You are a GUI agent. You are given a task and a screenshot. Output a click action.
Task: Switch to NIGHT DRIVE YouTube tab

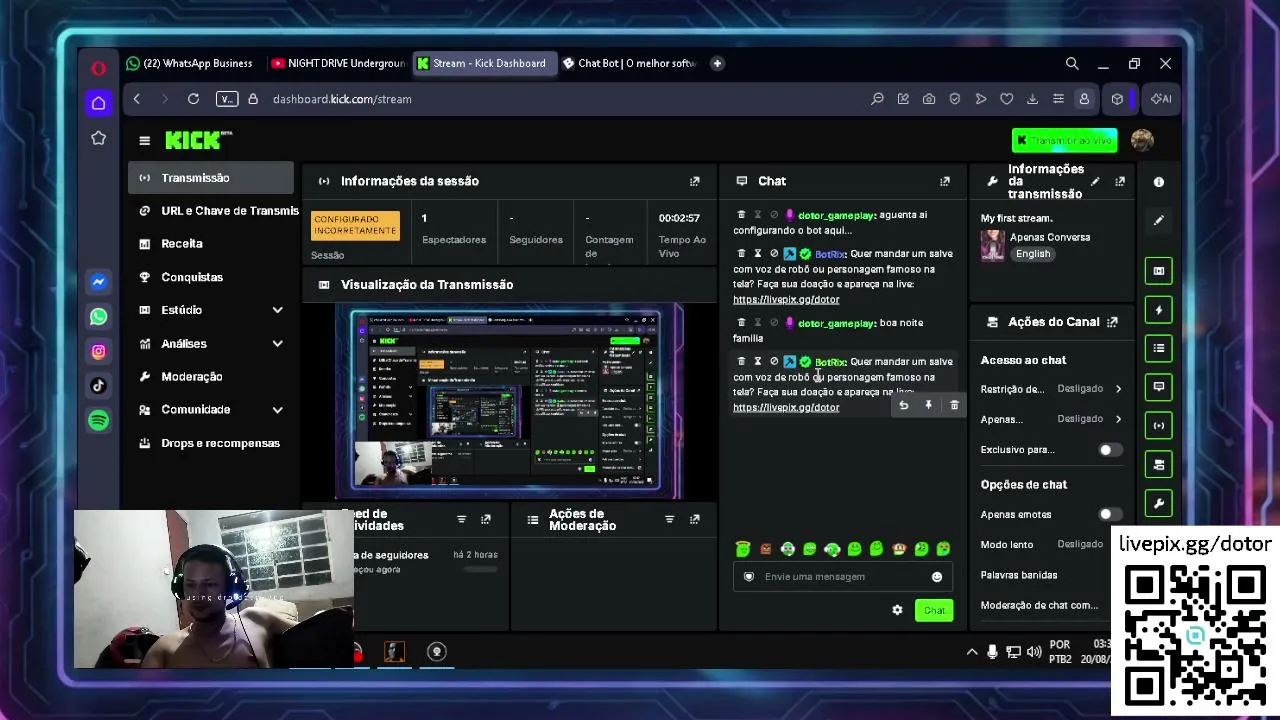337,63
